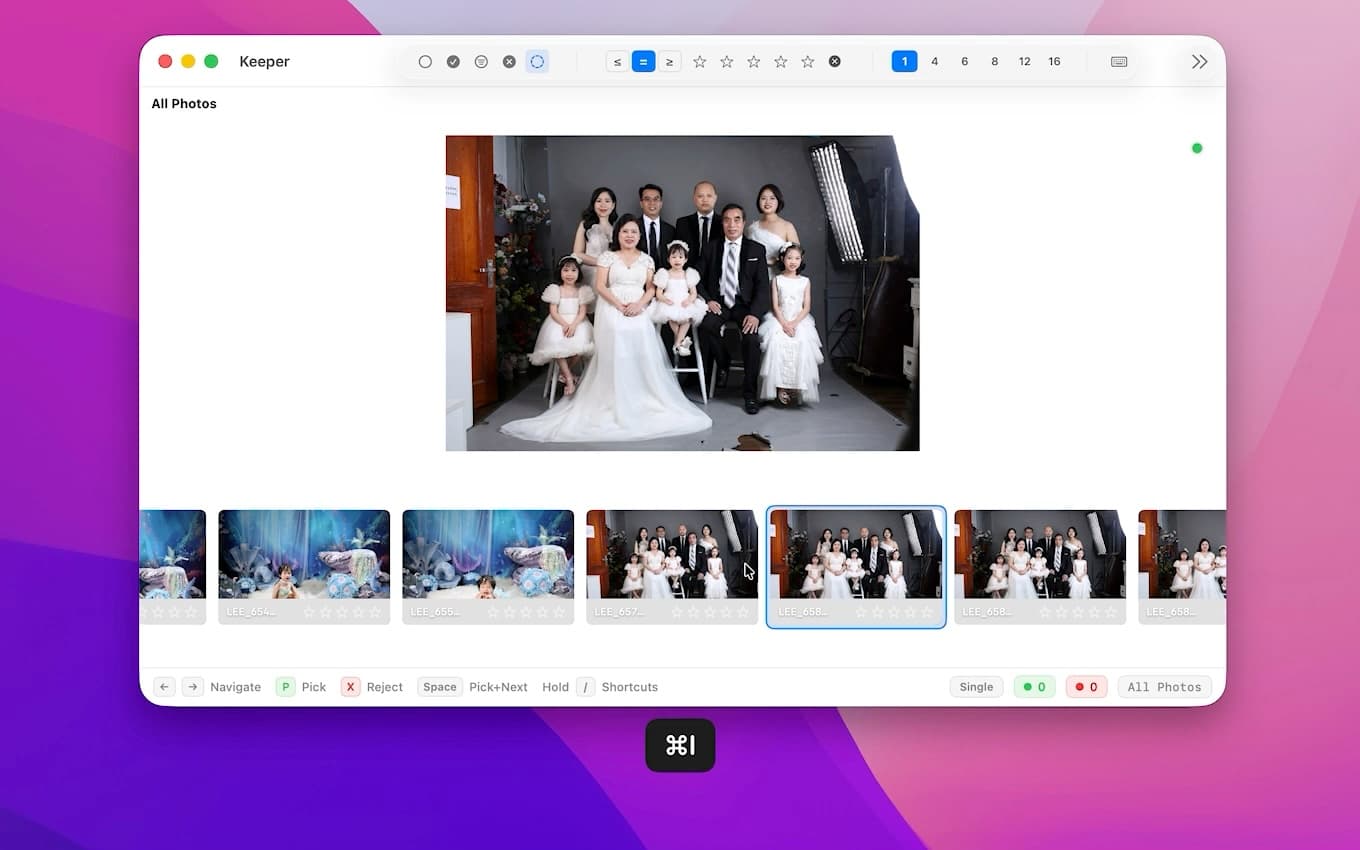Select the unflagged empty circle filter
Viewport: 1360px width, 850px height.
pos(425,62)
